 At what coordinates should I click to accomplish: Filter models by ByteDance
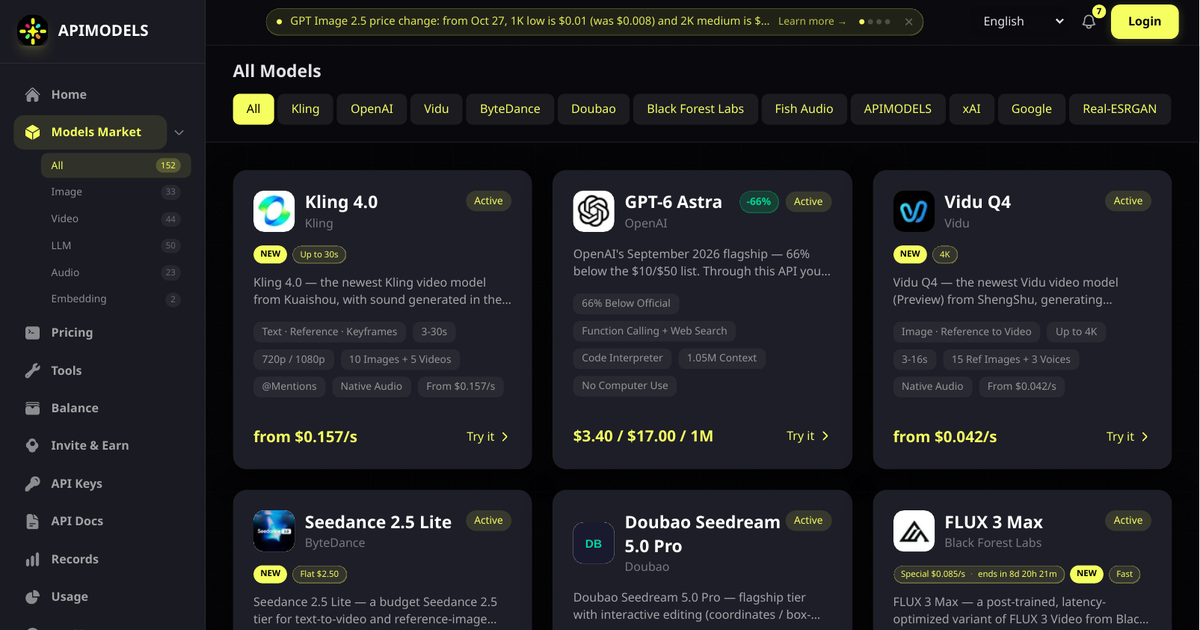click(510, 109)
